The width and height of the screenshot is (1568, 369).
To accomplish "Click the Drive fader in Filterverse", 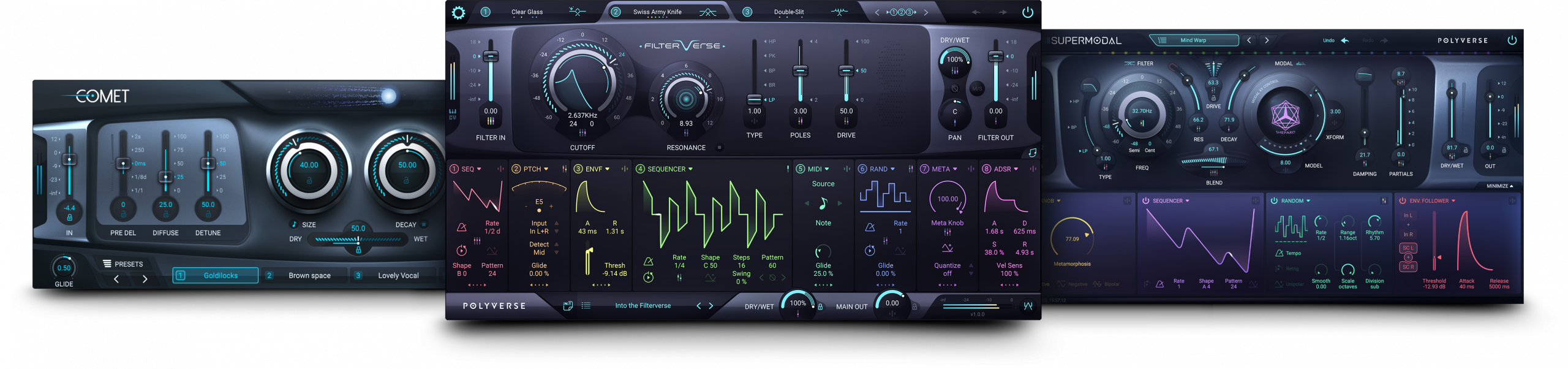I will pyautogui.click(x=846, y=70).
